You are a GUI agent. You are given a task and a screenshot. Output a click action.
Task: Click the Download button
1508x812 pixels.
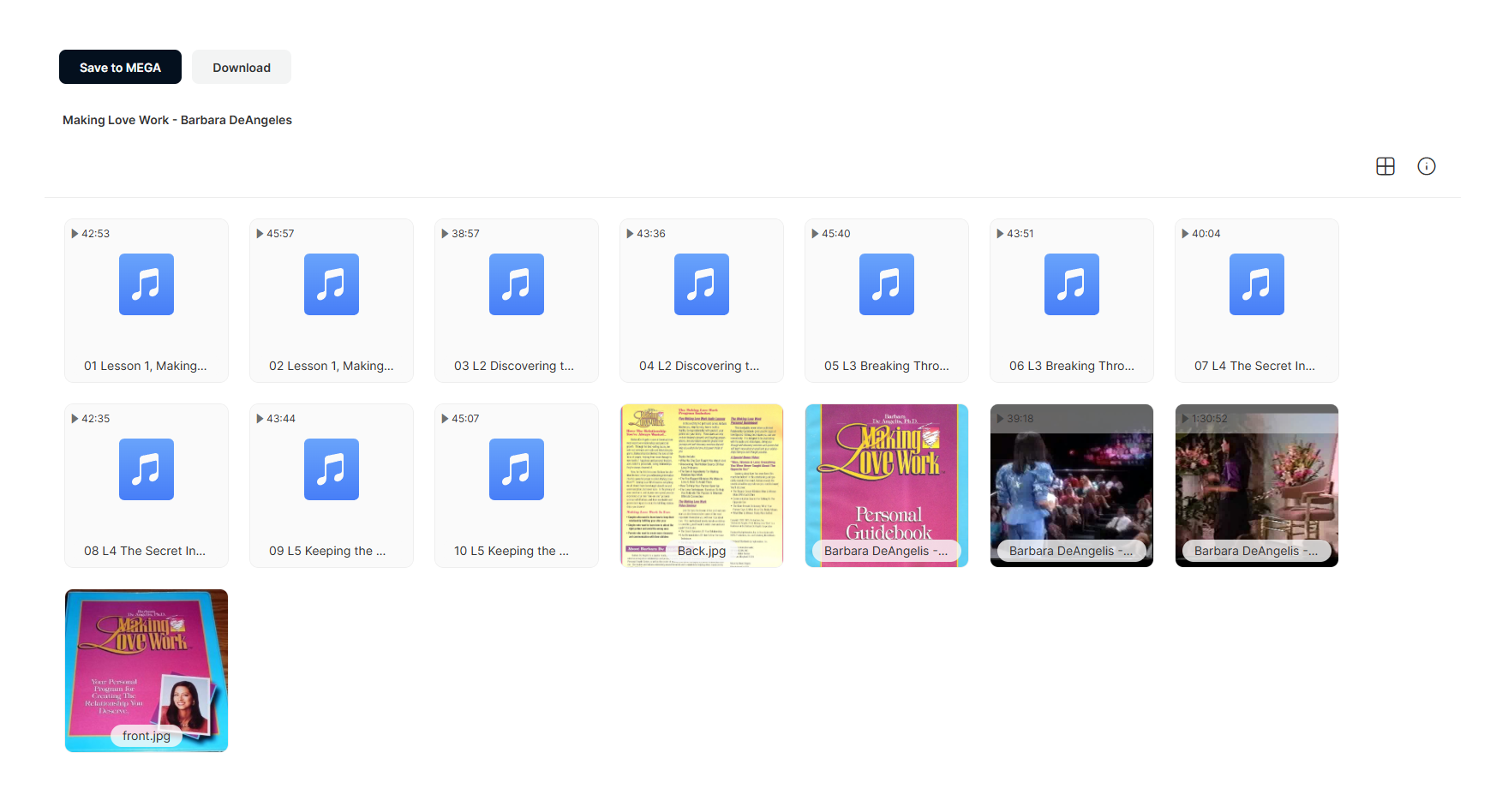[242, 67]
